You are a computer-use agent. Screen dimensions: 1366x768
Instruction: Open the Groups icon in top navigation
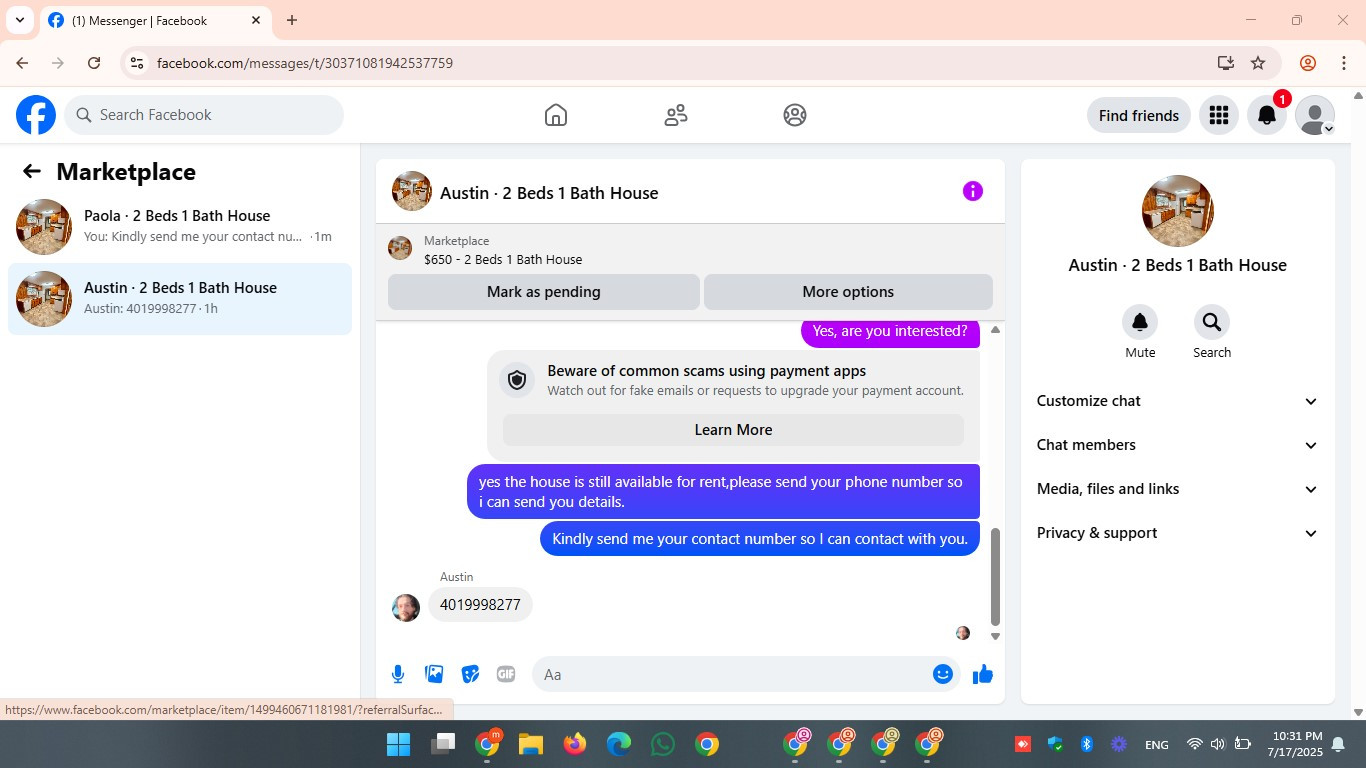(795, 115)
